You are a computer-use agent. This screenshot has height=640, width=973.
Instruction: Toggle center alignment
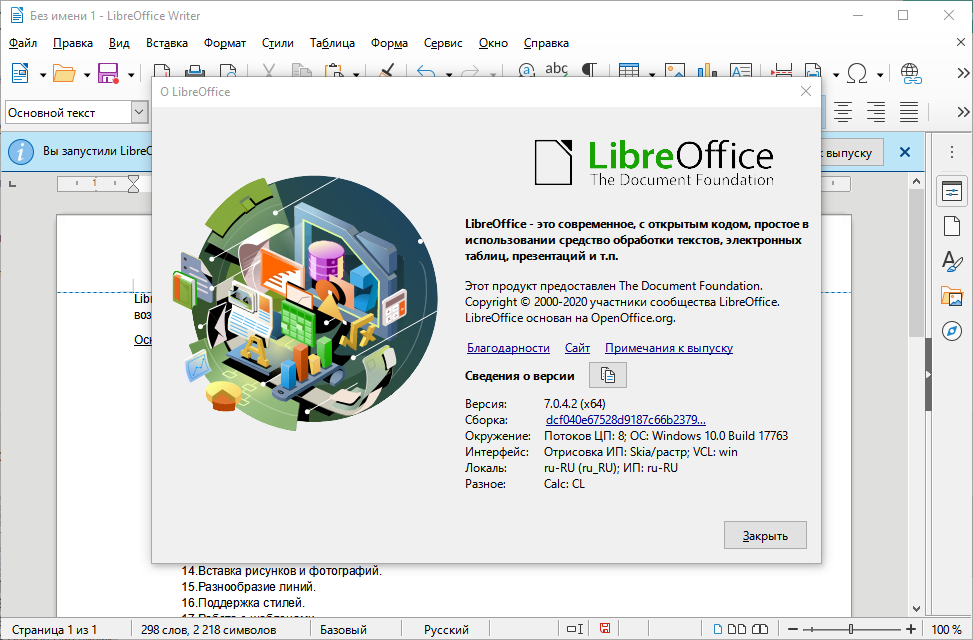tap(842, 112)
